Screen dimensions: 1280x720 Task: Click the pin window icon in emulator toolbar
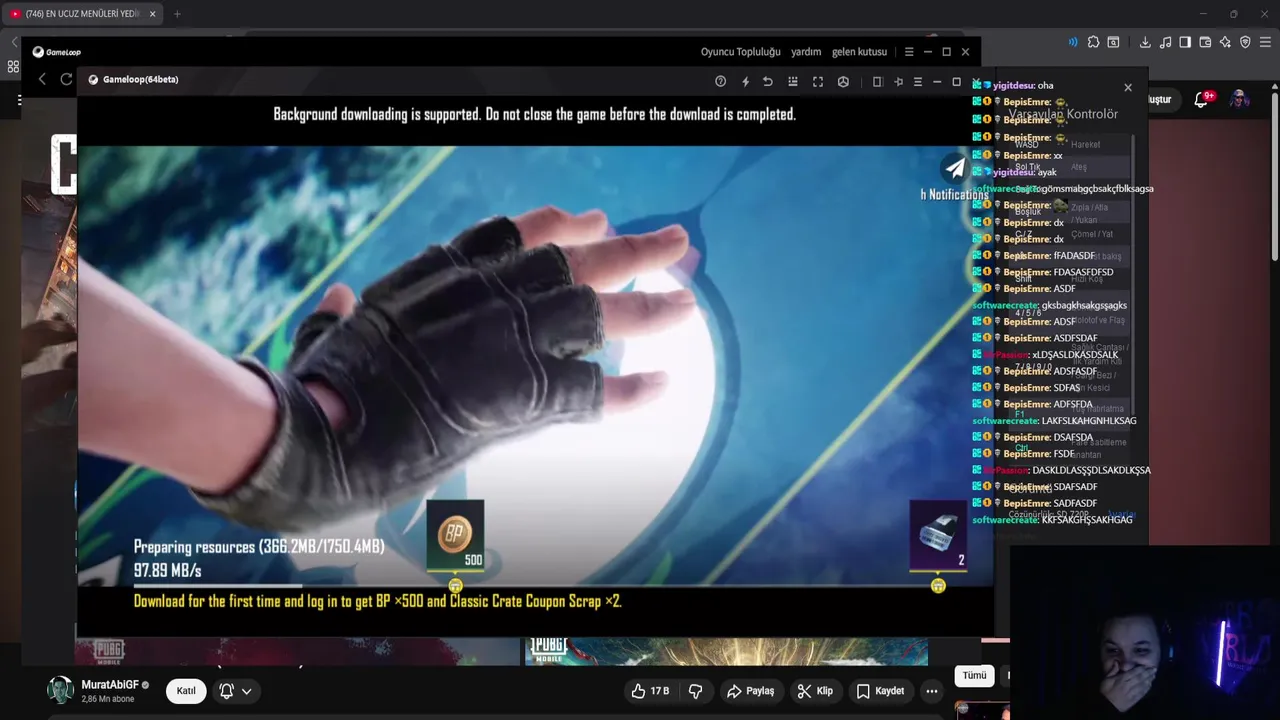(x=898, y=81)
